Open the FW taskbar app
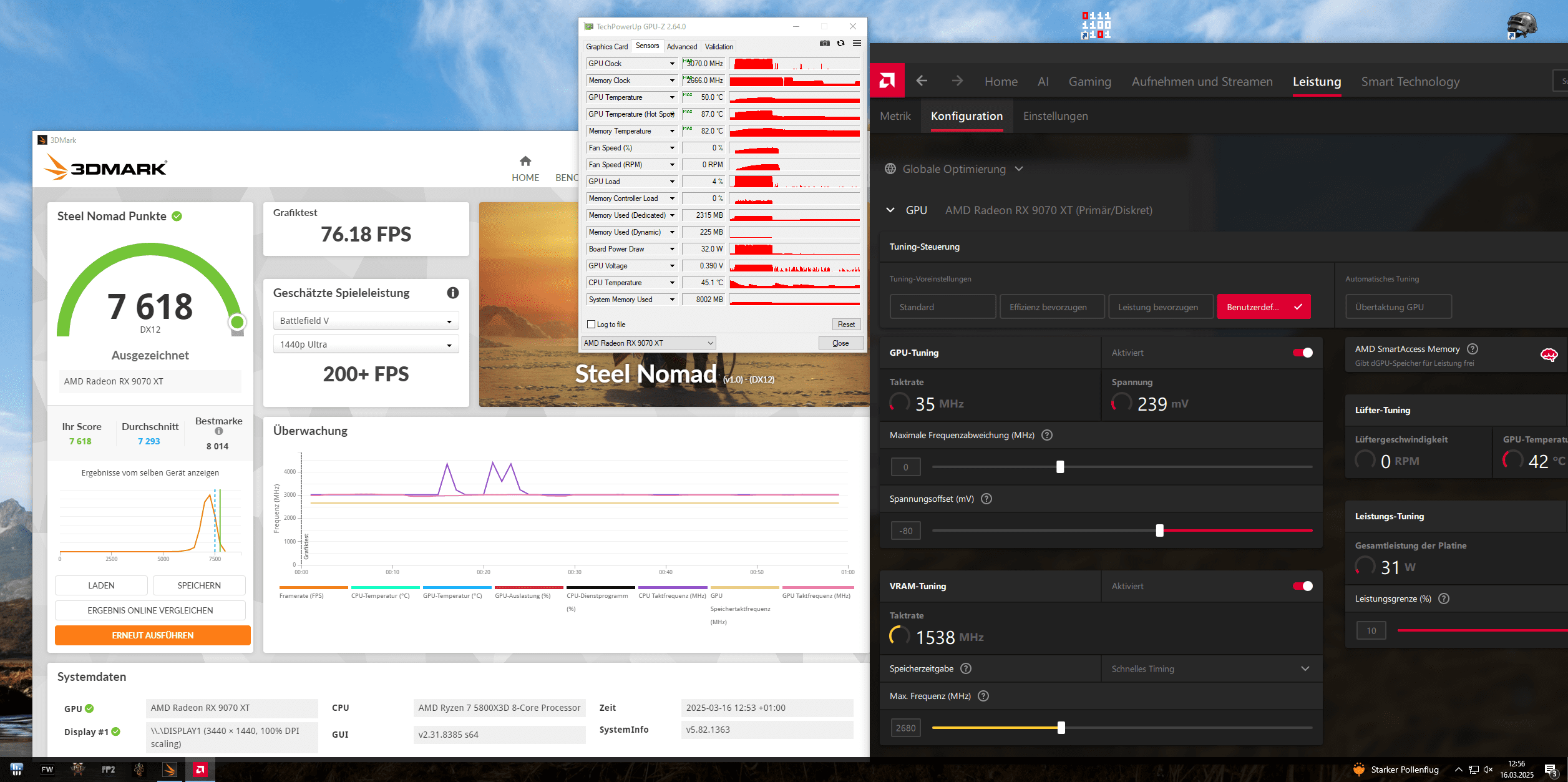1568x782 pixels. click(x=47, y=770)
